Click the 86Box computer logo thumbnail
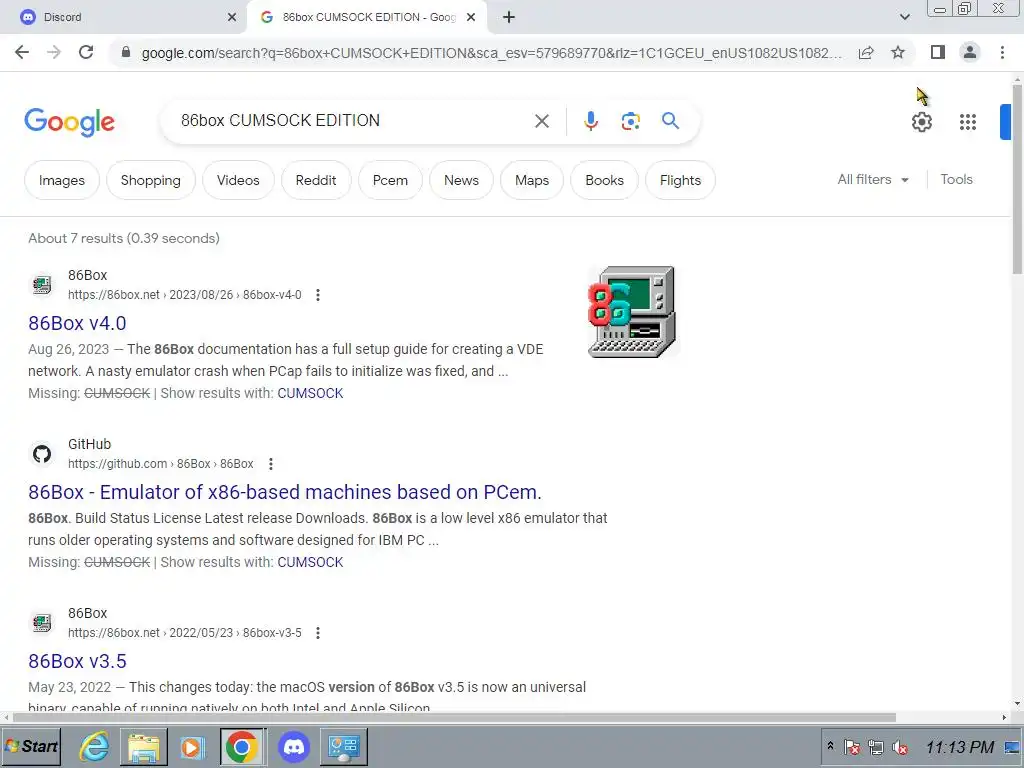Viewport: 1024px width, 768px height. (x=632, y=312)
